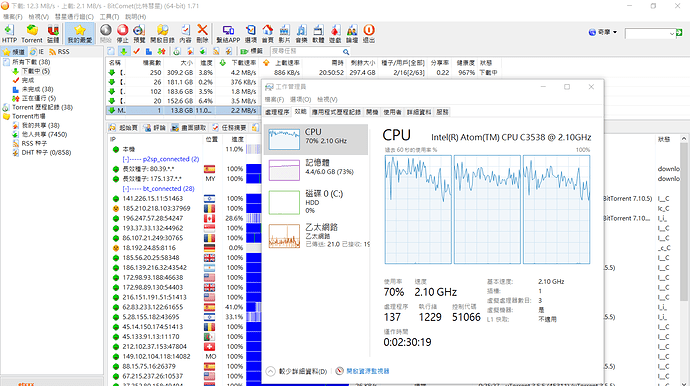
Task: Click the Forum toolbar icon
Action: (x=352, y=34)
